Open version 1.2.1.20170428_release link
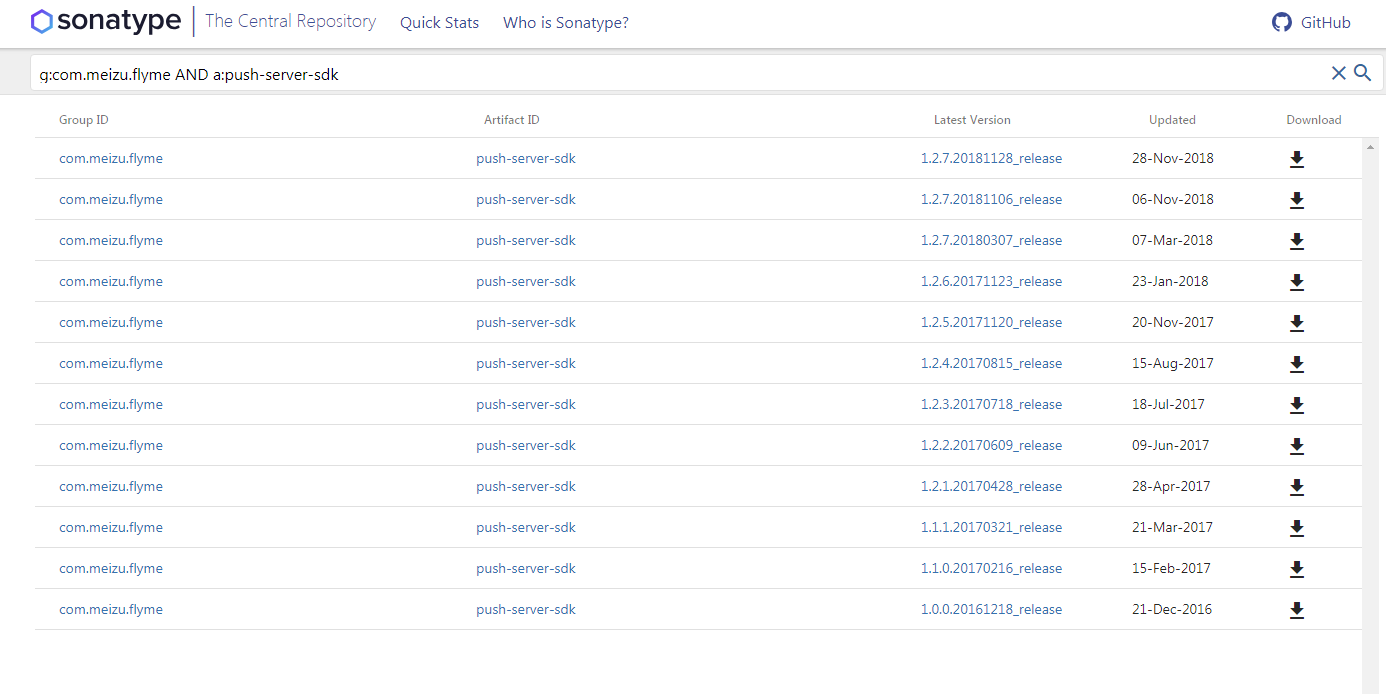The width and height of the screenshot is (1386, 694). tap(991, 487)
